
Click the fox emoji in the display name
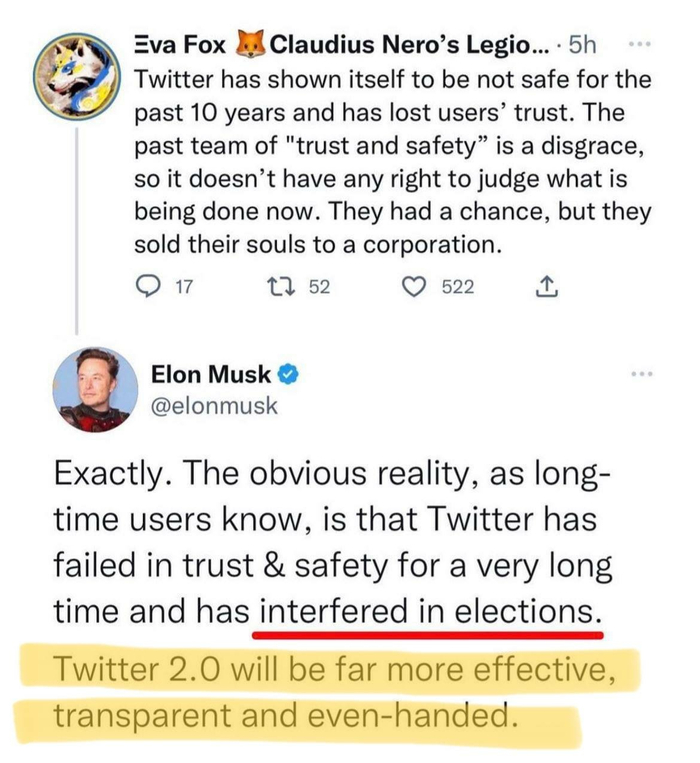pyautogui.click(x=250, y=45)
